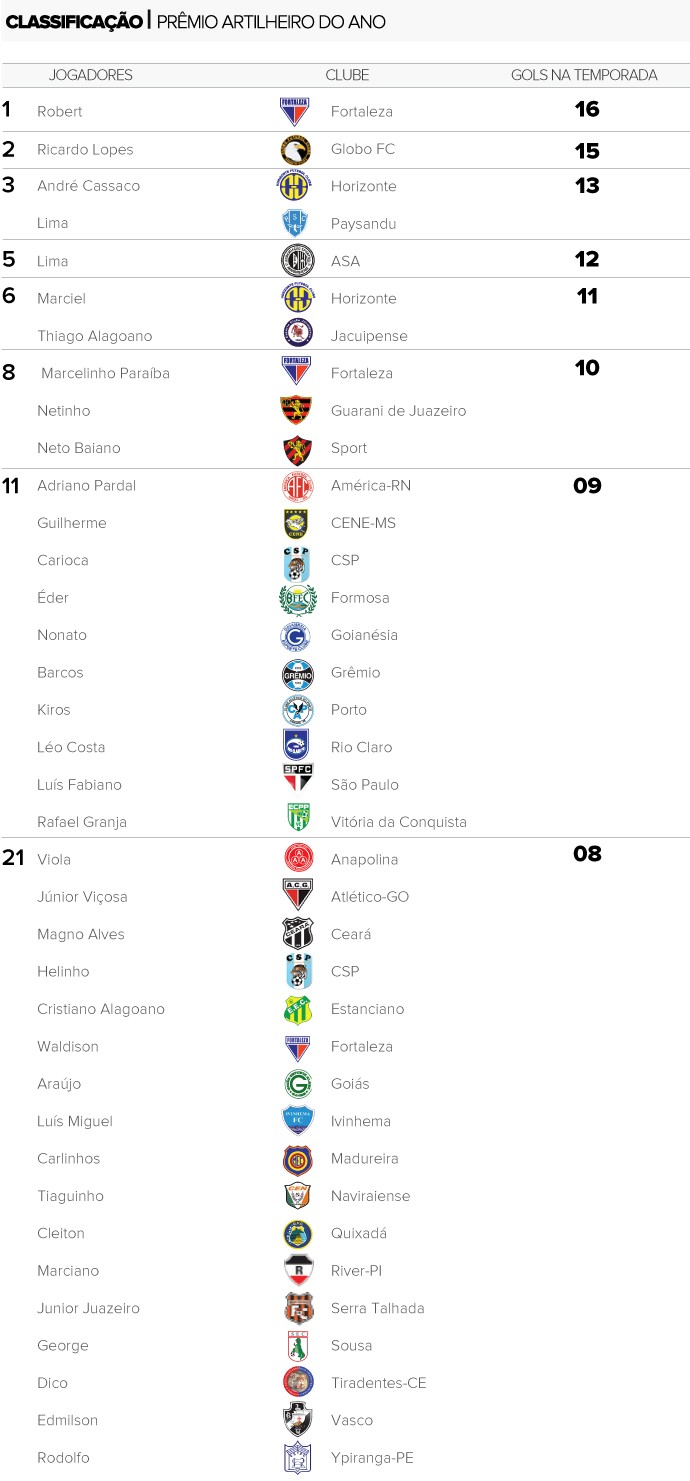Click the JOGADORES column header
The width and height of the screenshot is (690, 1481).
pos(91,75)
